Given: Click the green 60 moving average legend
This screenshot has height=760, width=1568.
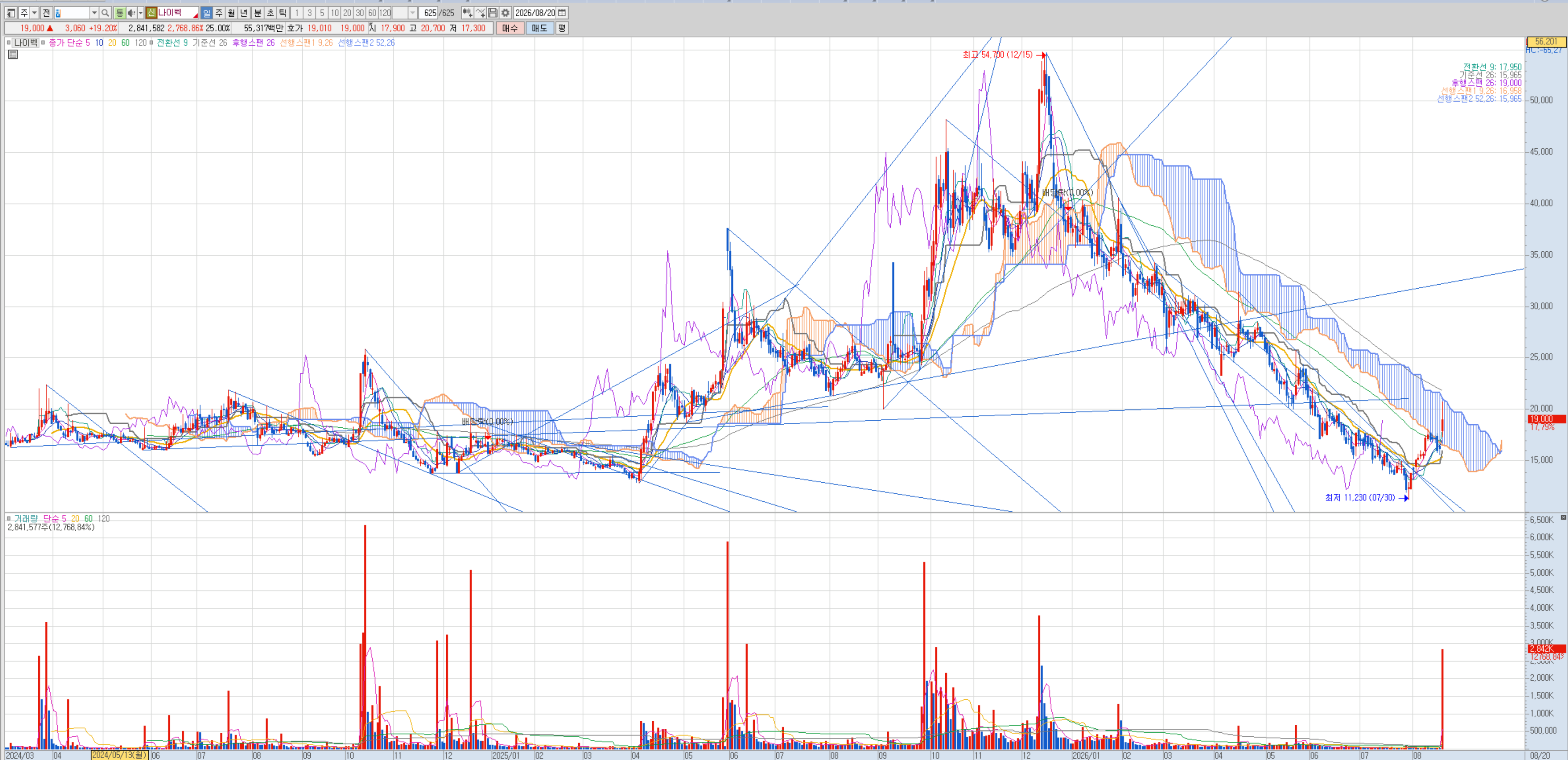Looking at the screenshot, I should click(125, 43).
